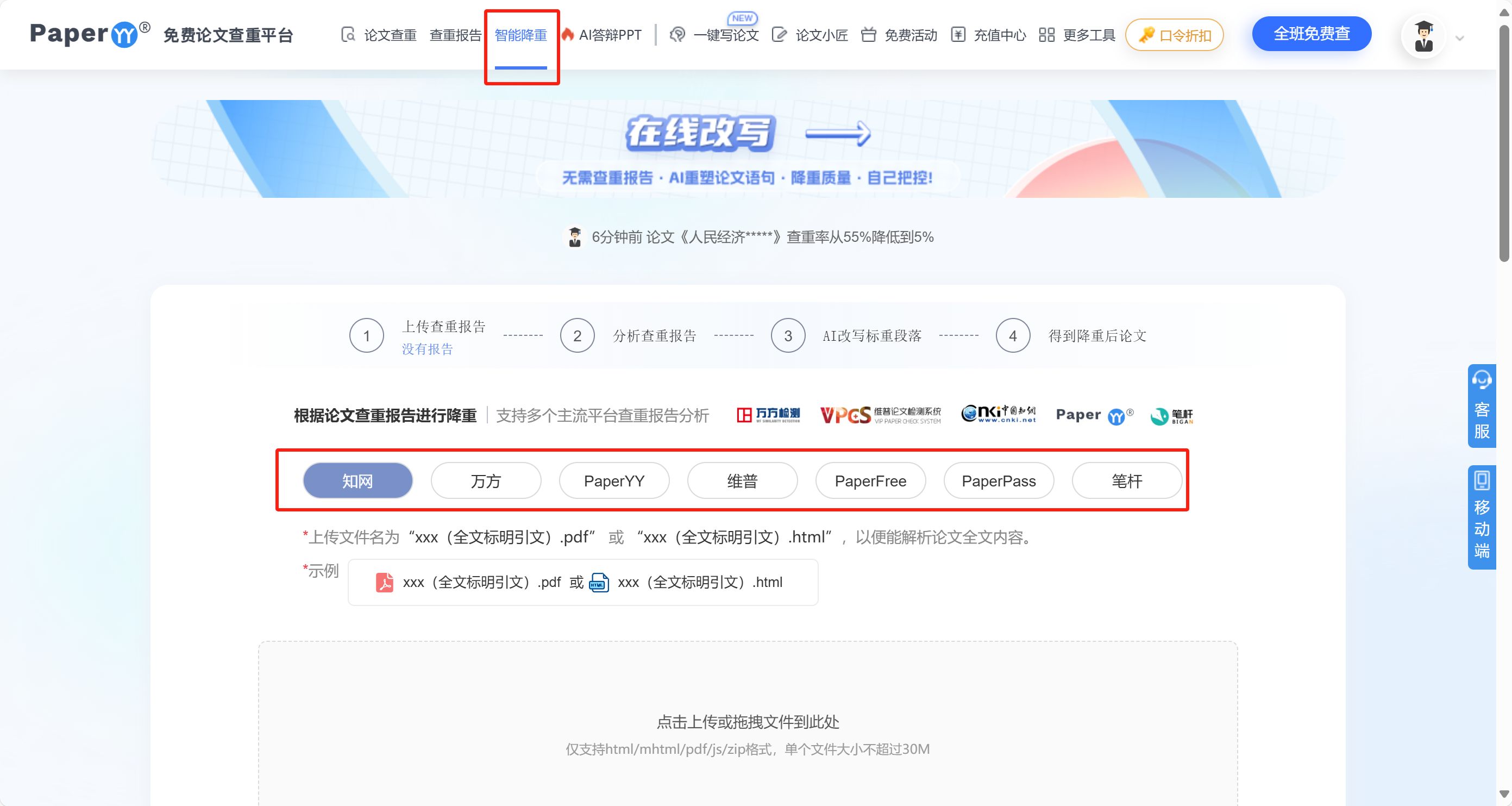Click the CNKI 中国知网 logo
The height and width of the screenshot is (806, 1512).
click(x=999, y=414)
